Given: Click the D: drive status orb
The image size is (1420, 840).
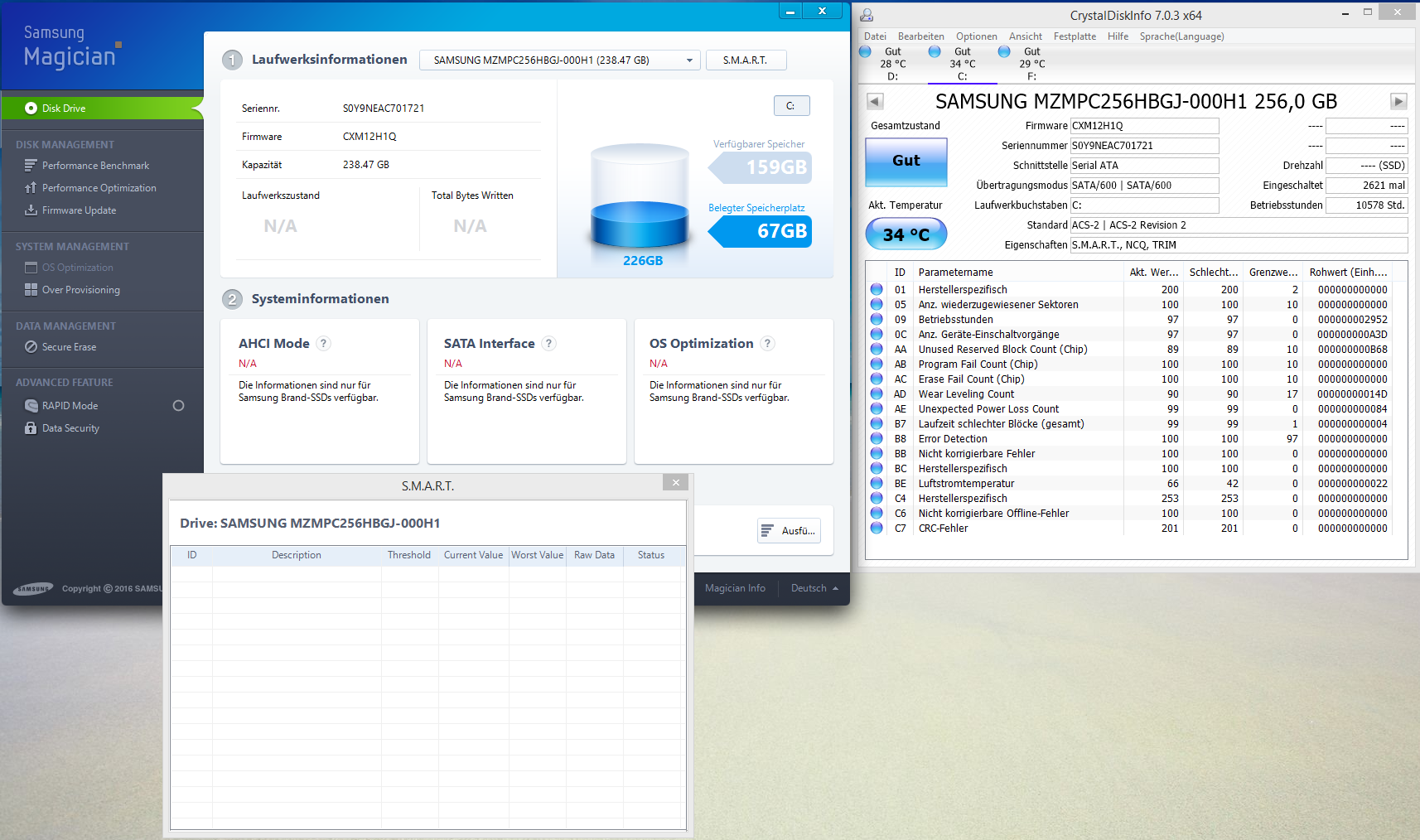Looking at the screenshot, I should 866,51.
